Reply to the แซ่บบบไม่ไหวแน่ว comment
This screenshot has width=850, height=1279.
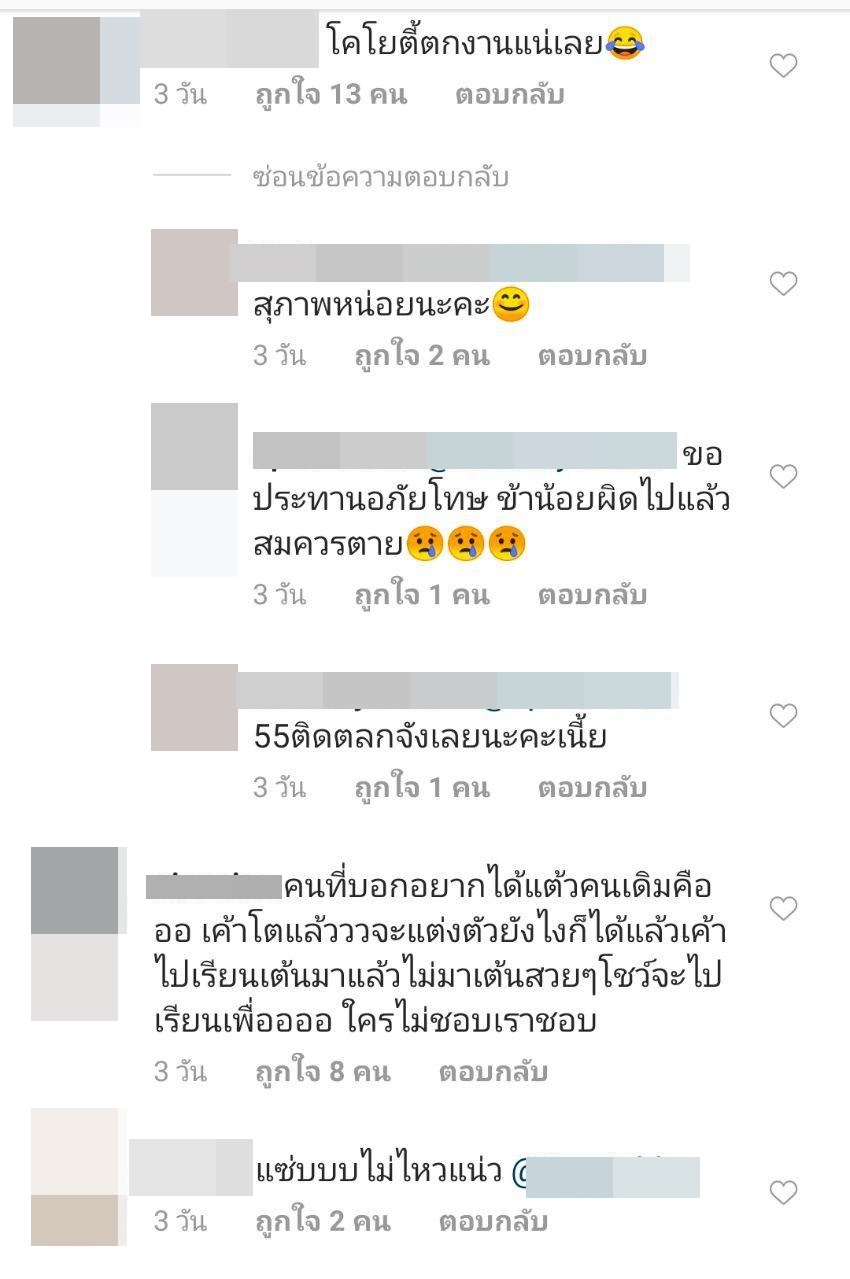point(493,1221)
